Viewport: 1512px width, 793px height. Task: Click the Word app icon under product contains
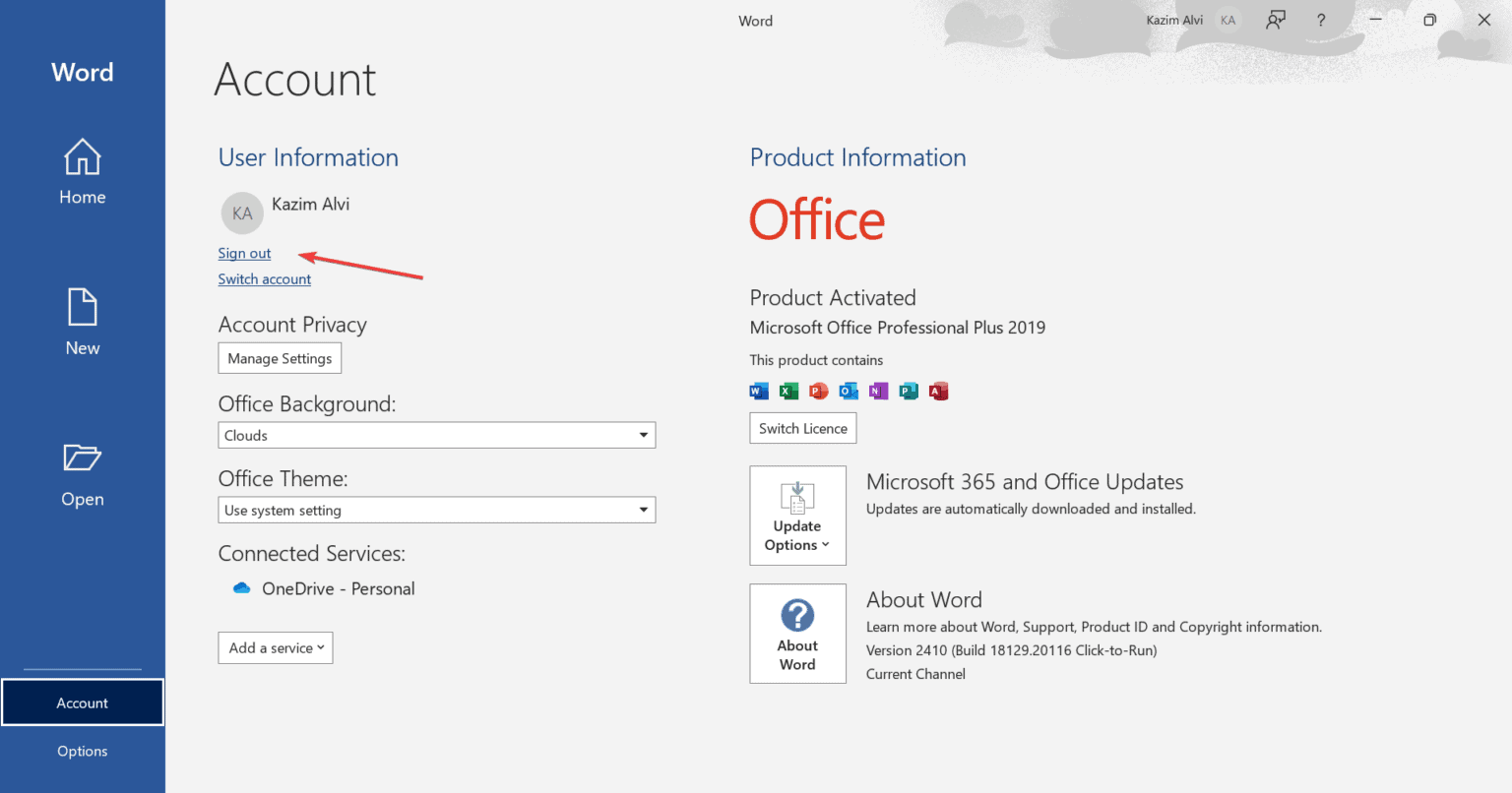coord(759,391)
